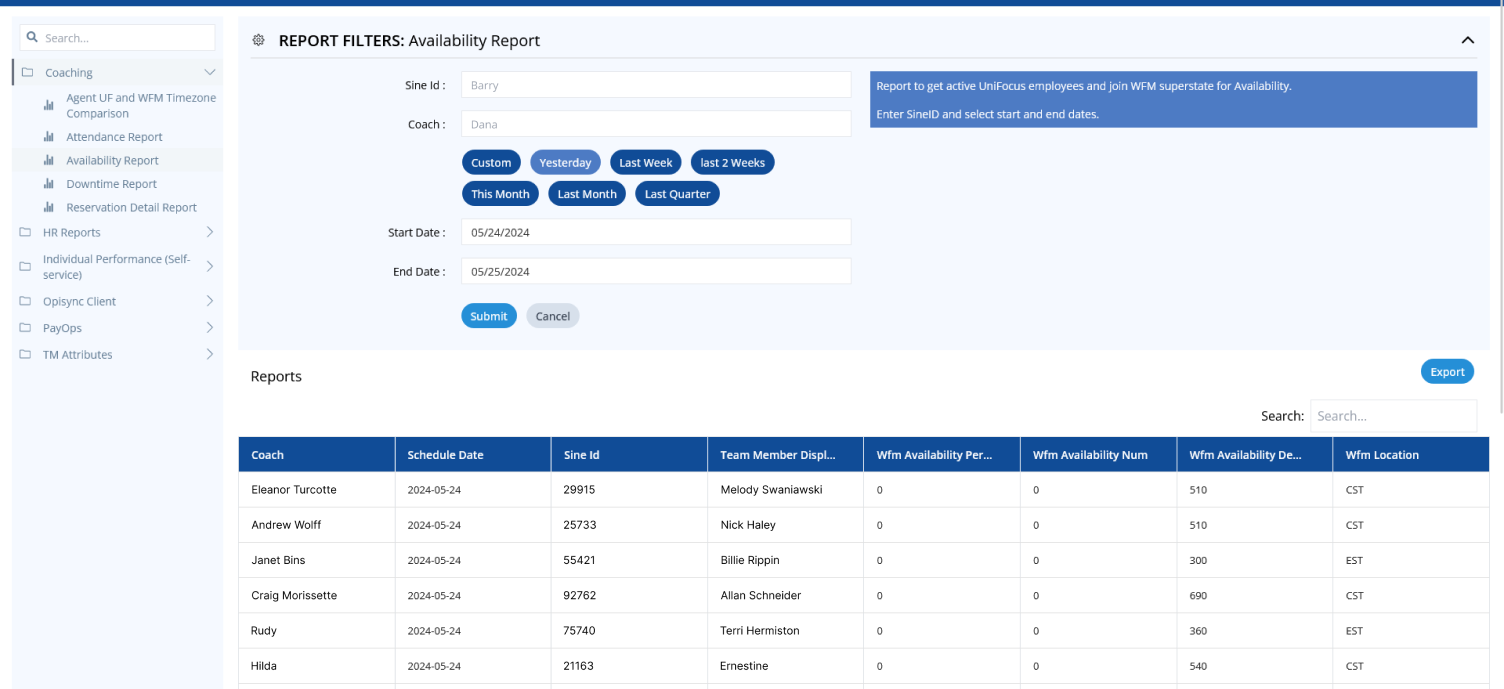Sort by Wfm Availability Num column header
1504x689 pixels.
click(1099, 454)
